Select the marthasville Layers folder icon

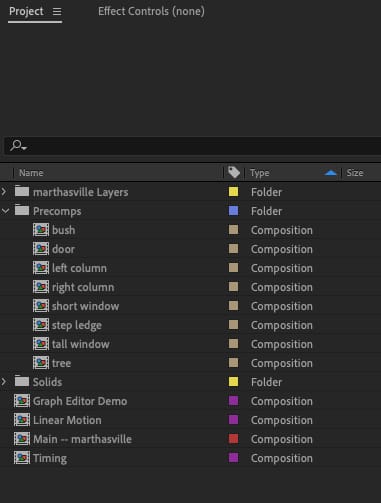click(22, 191)
